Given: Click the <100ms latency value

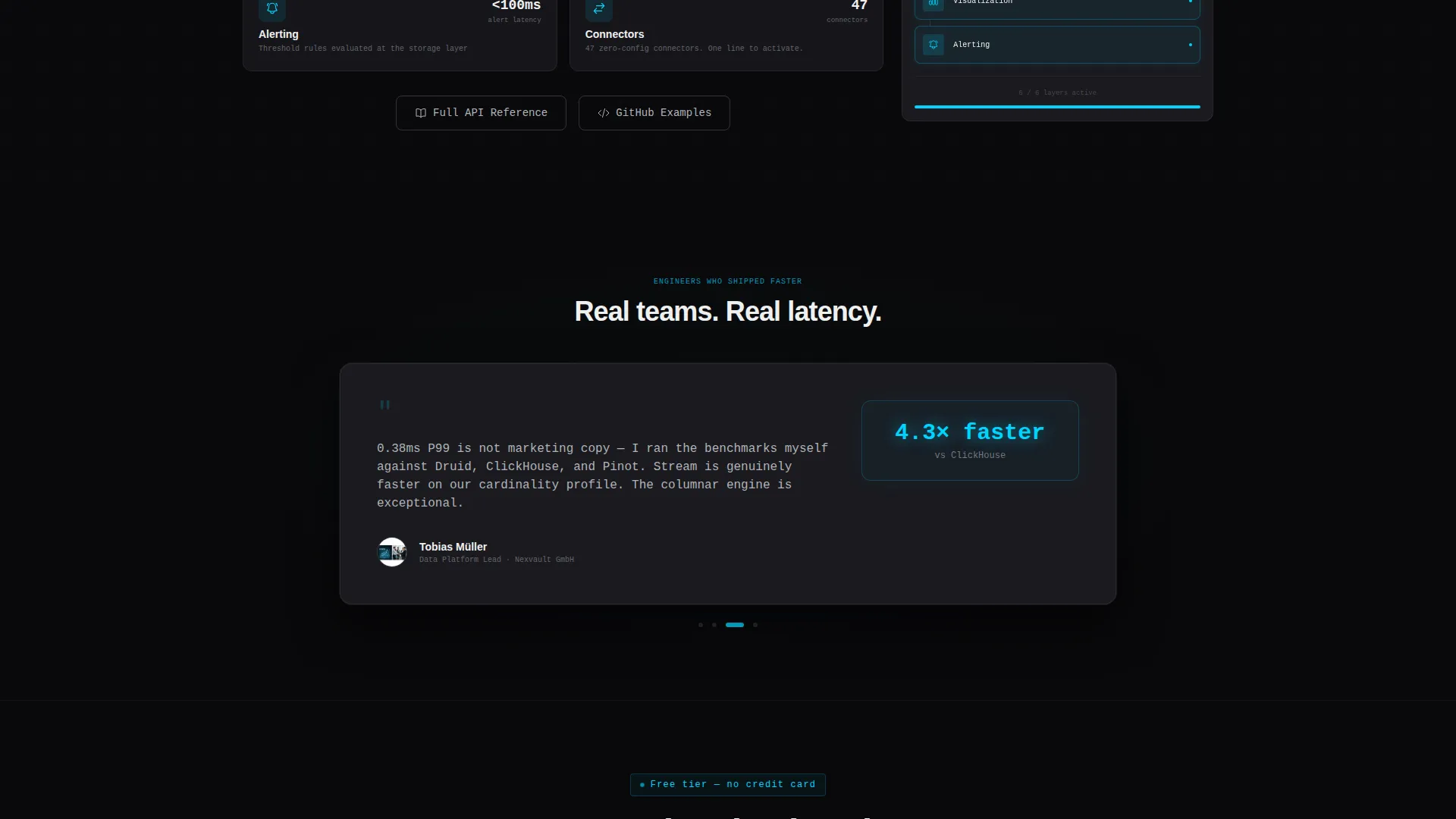Looking at the screenshot, I should [516, 6].
